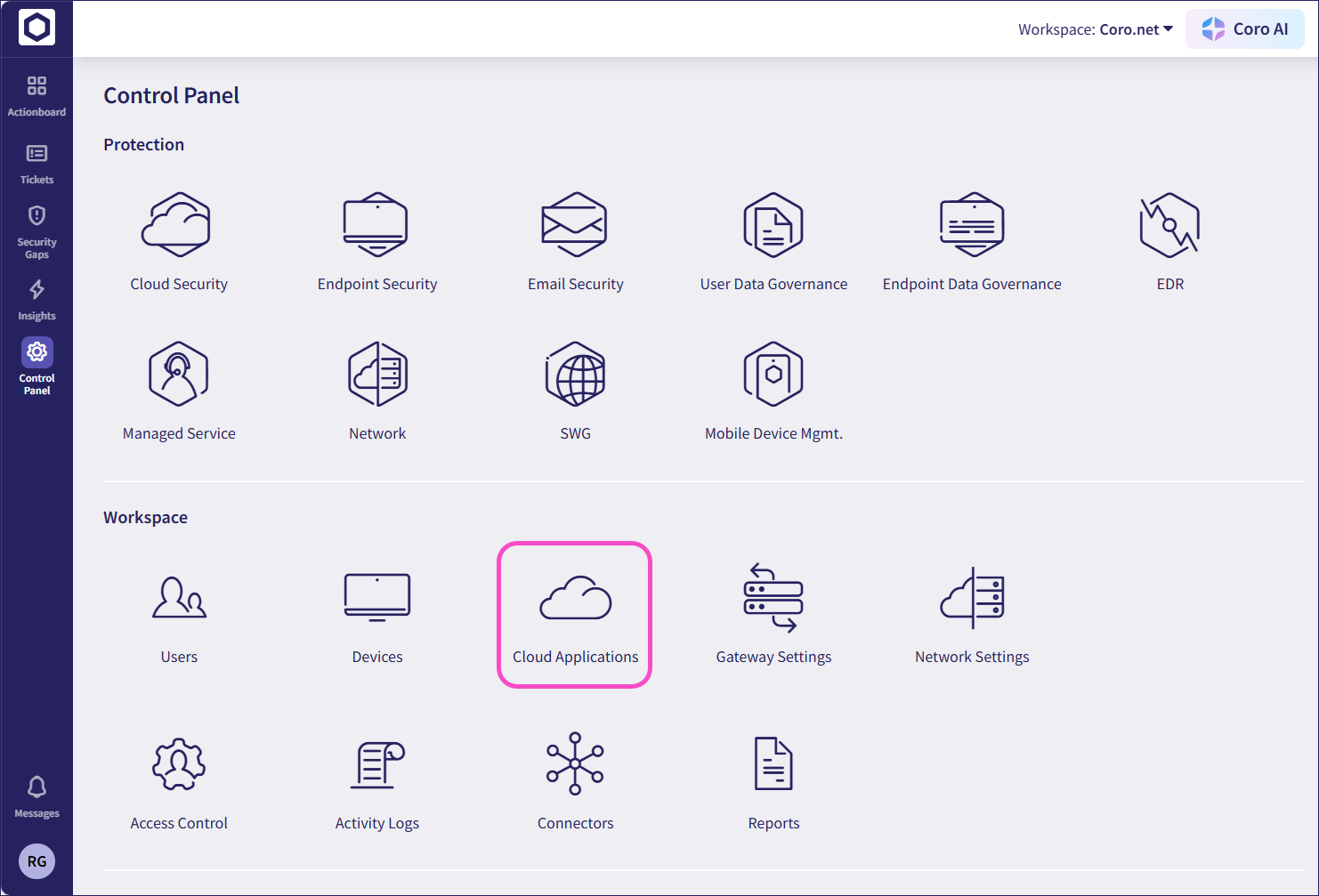
Task: Open Mobile Device Mgmt. module
Action: click(773, 374)
